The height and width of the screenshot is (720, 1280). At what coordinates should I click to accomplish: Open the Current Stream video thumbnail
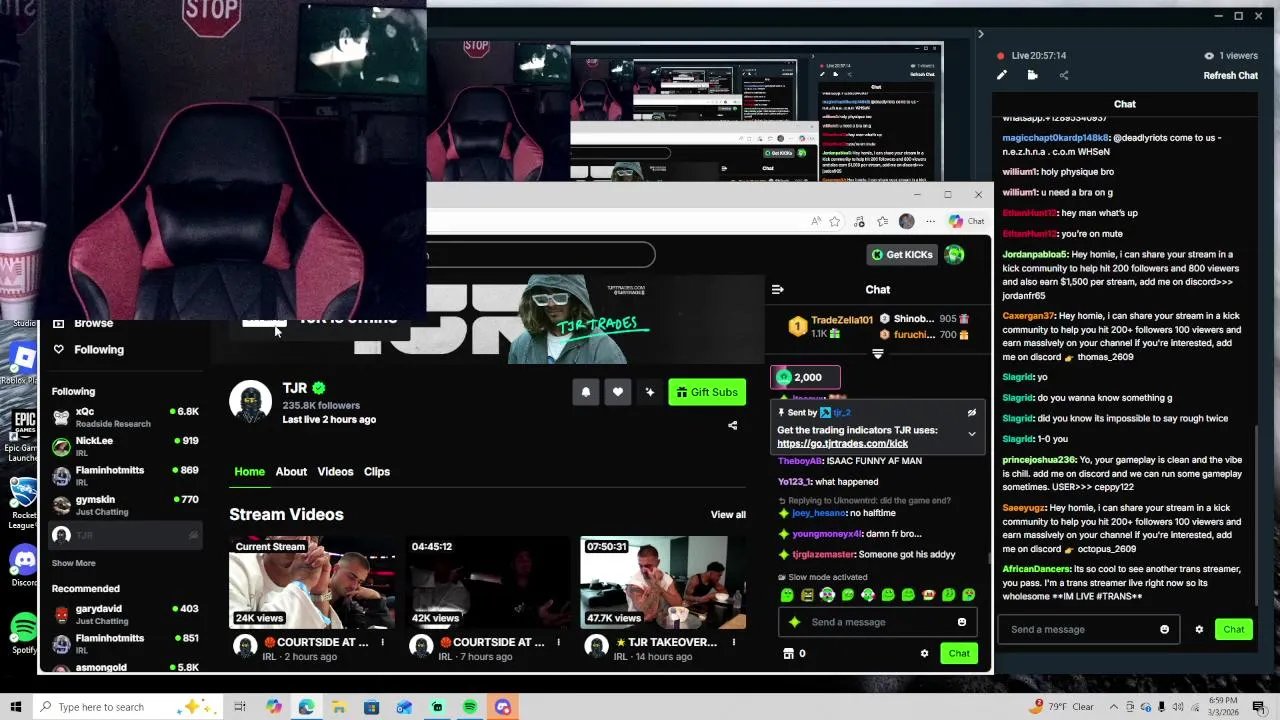click(312, 583)
